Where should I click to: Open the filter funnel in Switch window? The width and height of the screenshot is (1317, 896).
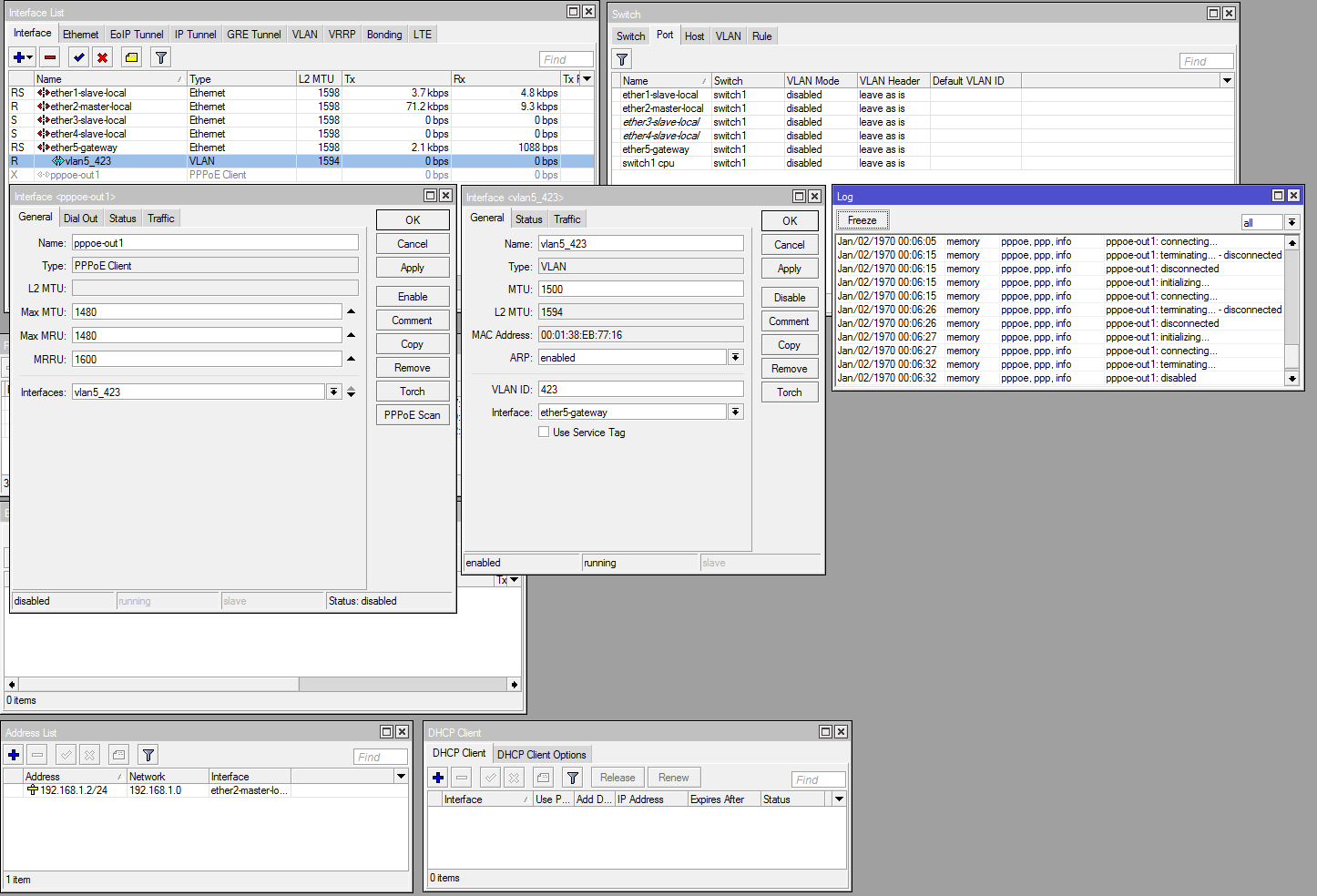click(x=622, y=59)
